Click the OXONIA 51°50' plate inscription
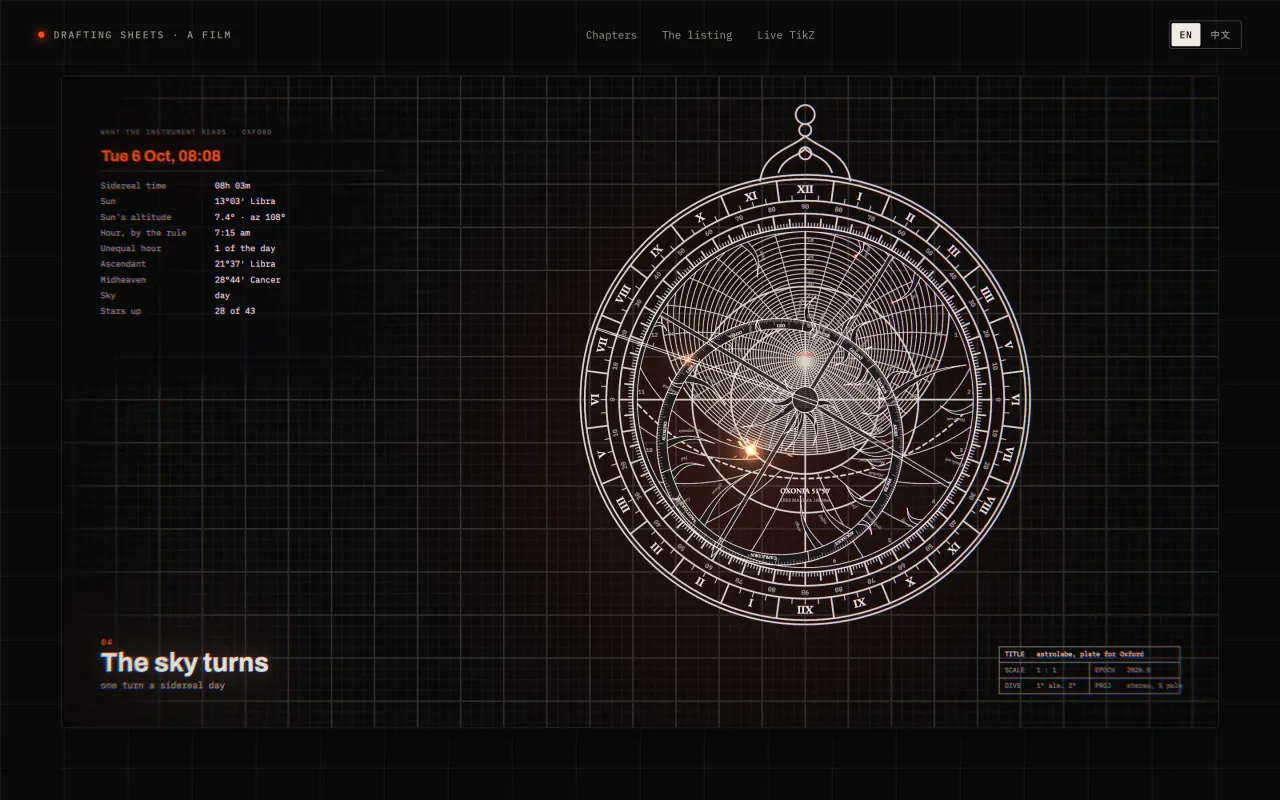The height and width of the screenshot is (800, 1280). pyautogui.click(x=805, y=491)
